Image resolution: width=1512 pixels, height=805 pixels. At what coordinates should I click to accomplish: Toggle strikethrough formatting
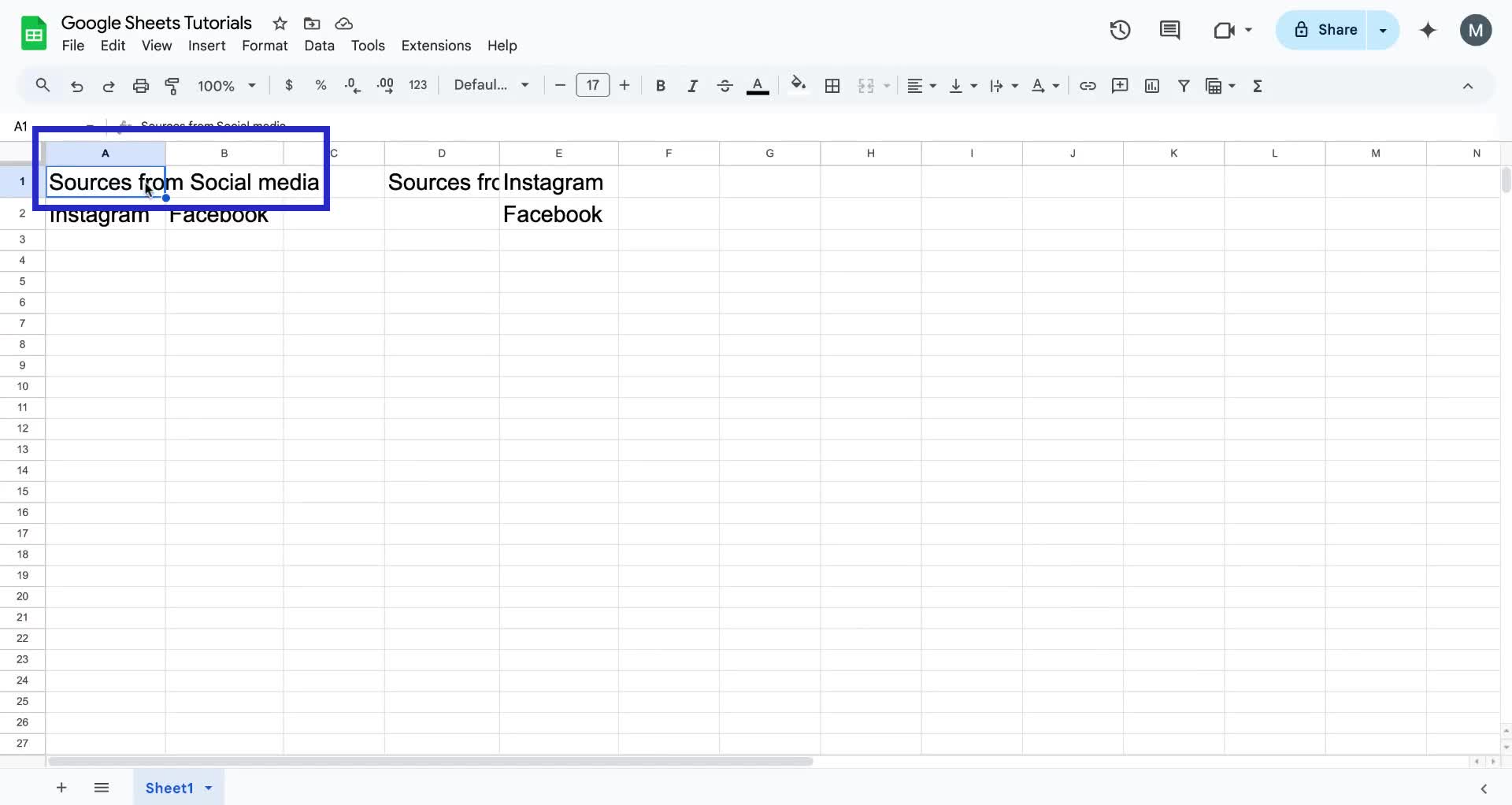pyautogui.click(x=724, y=85)
